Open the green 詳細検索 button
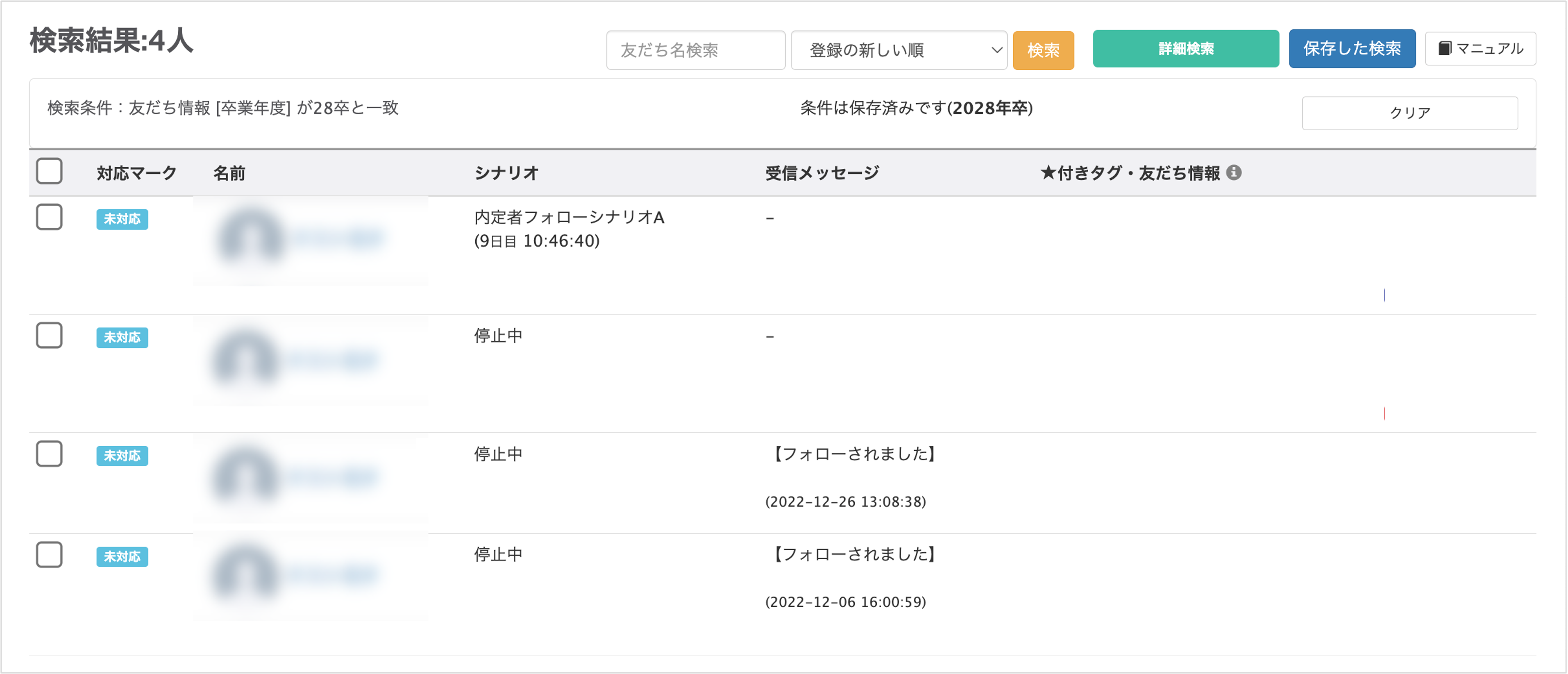This screenshot has height=674, width=1568. 1185,49
